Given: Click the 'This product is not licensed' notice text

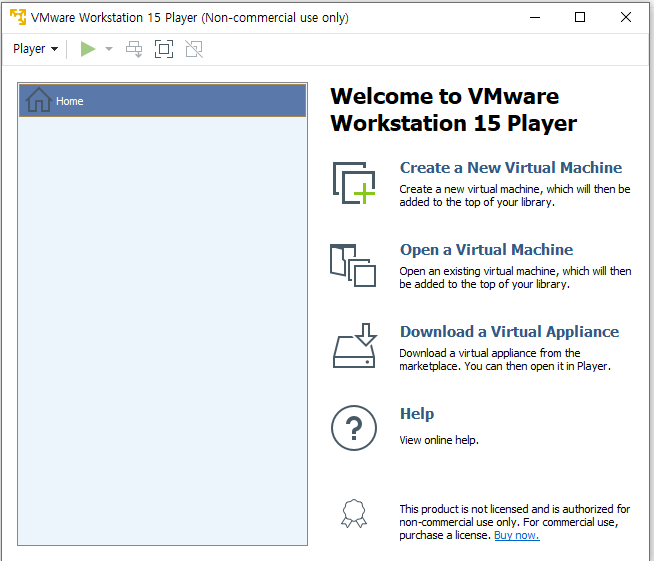Looking at the screenshot, I should tap(515, 522).
